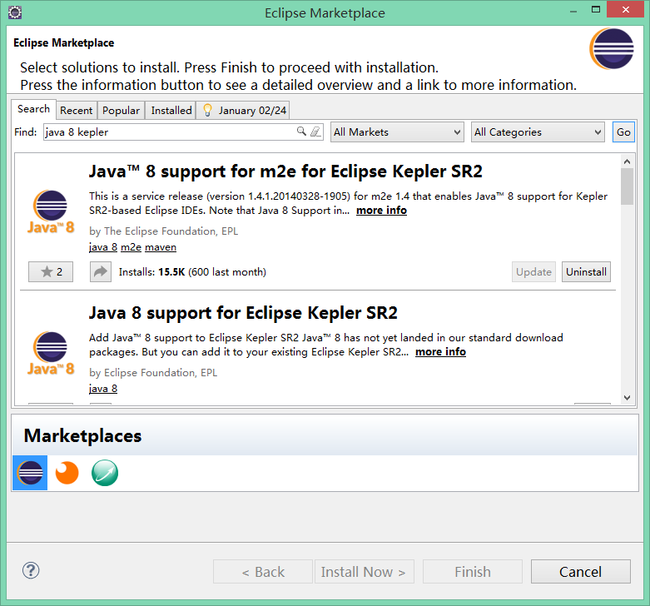The height and width of the screenshot is (606, 650).
Task: Minimize the Eclipse Marketplace window
Action: point(573,10)
